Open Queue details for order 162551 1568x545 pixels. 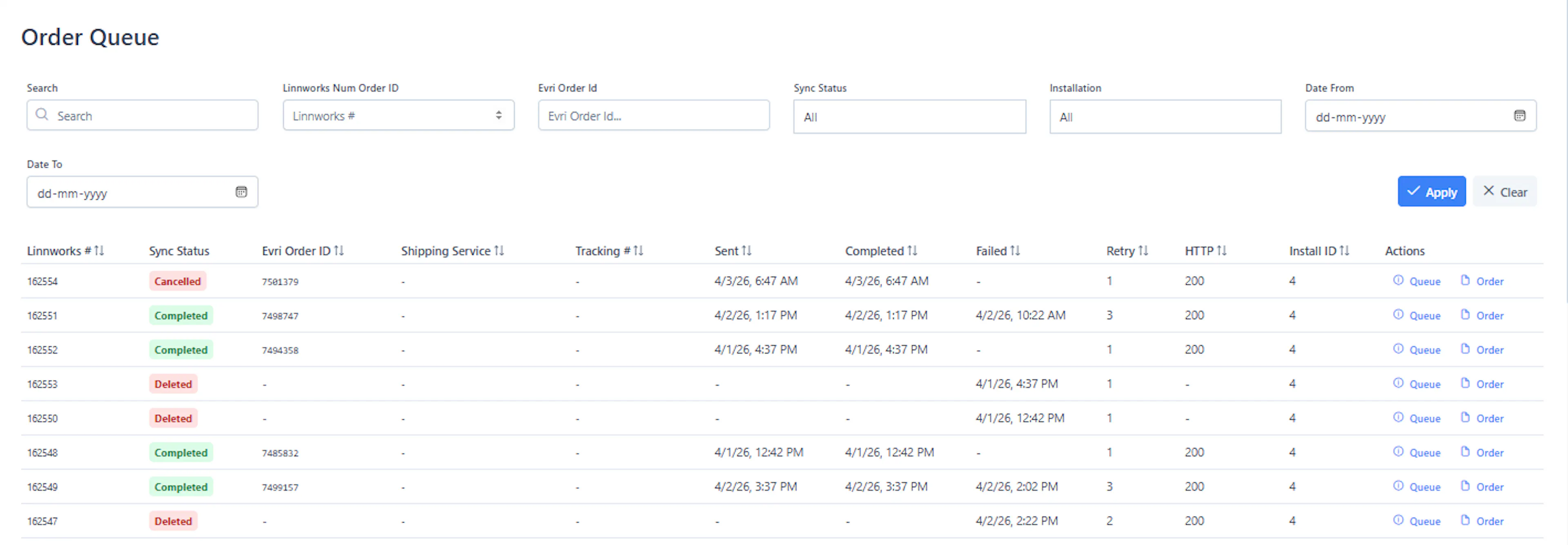[x=1417, y=315]
